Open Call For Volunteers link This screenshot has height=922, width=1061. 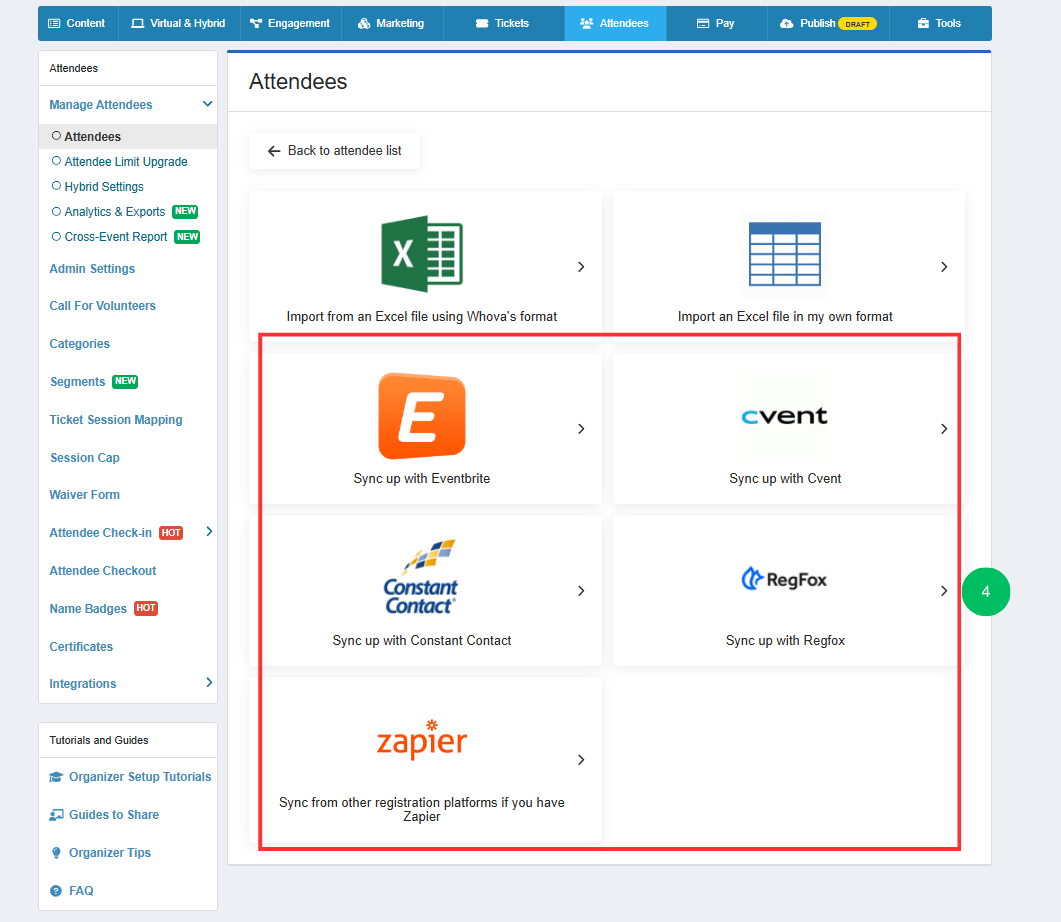(x=102, y=306)
